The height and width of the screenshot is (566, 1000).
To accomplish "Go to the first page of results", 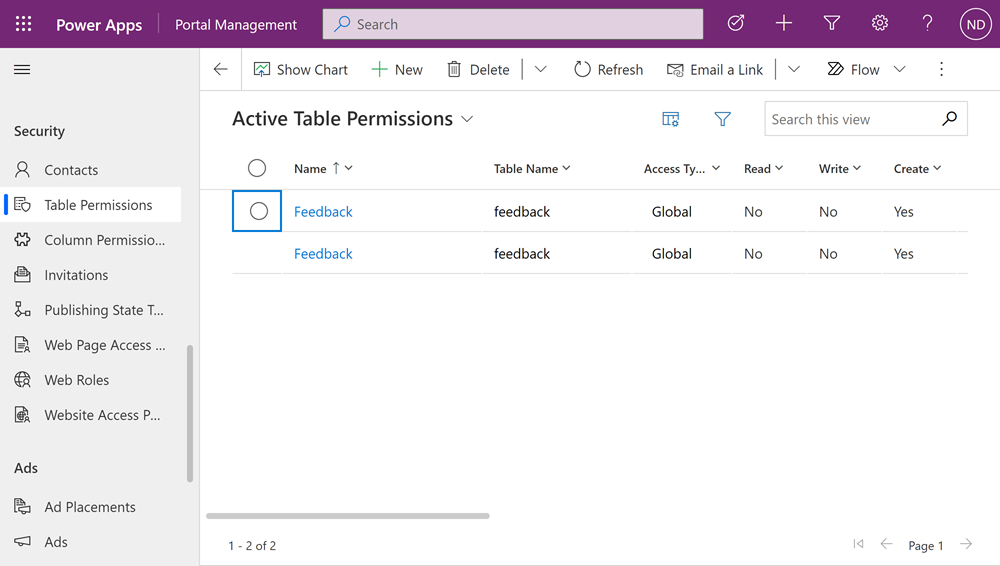I will (x=858, y=544).
